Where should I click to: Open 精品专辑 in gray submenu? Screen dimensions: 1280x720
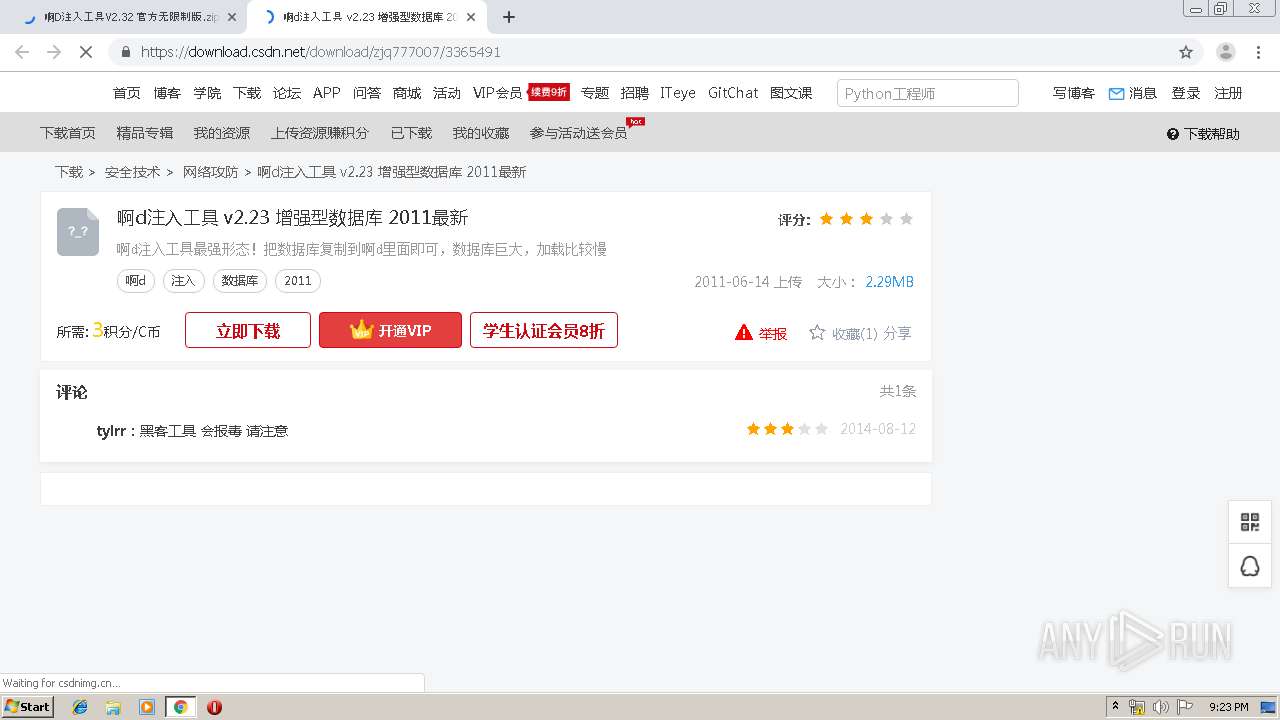pos(145,133)
